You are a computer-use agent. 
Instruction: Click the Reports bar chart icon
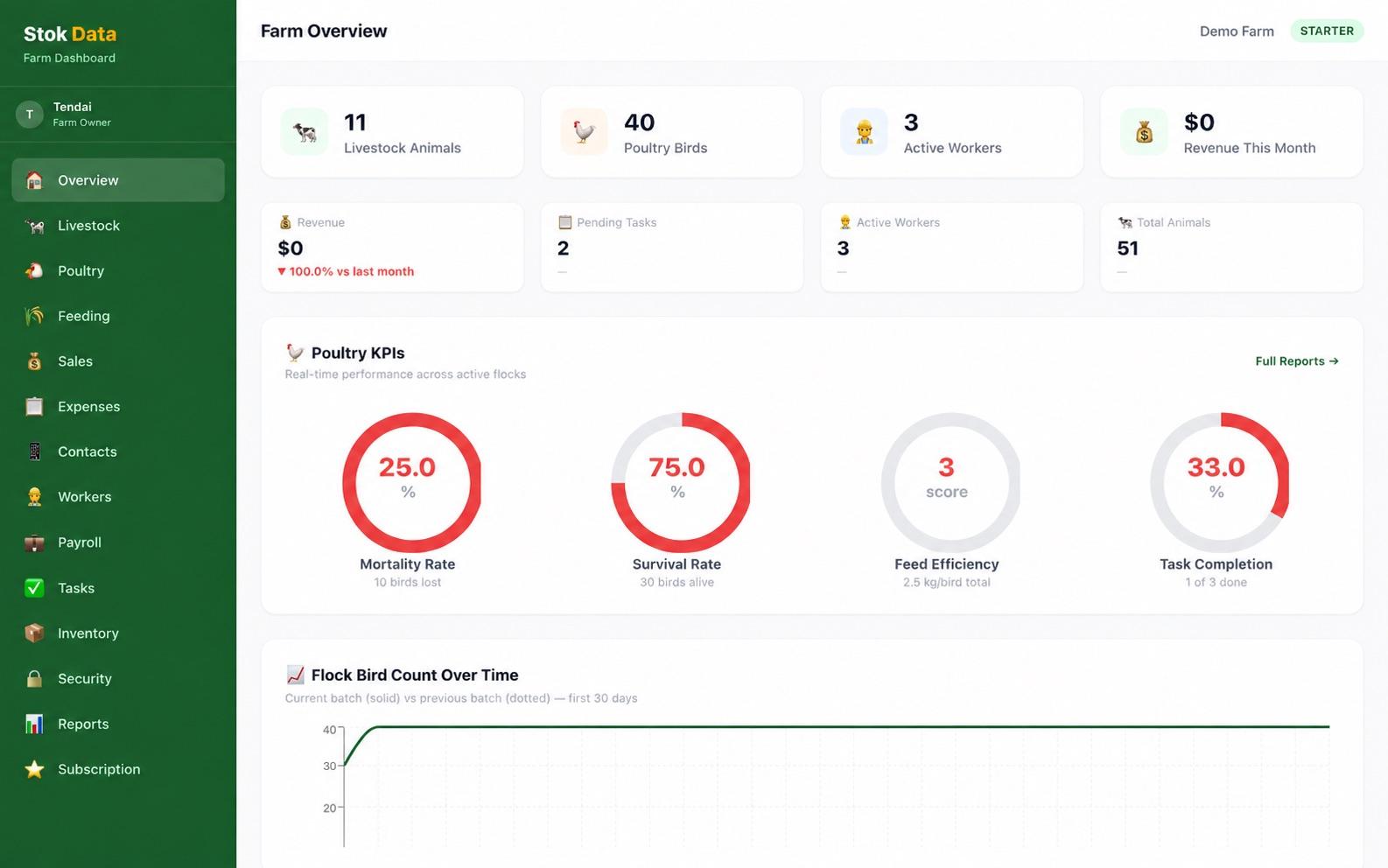click(34, 724)
